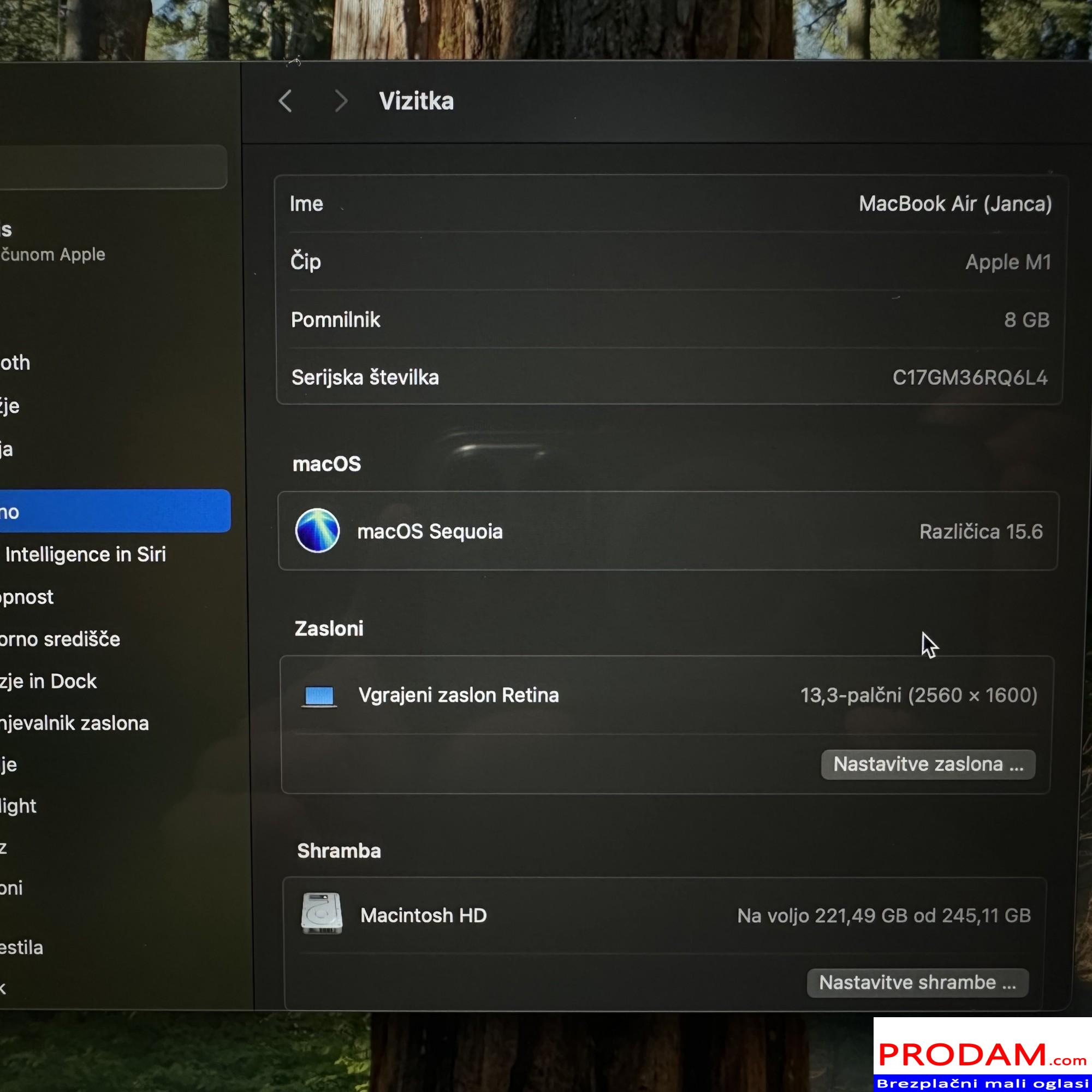Viewport: 1092px width, 1092px height.
Task: Open Nastavitve shrambe storage settings
Action: tap(917, 982)
